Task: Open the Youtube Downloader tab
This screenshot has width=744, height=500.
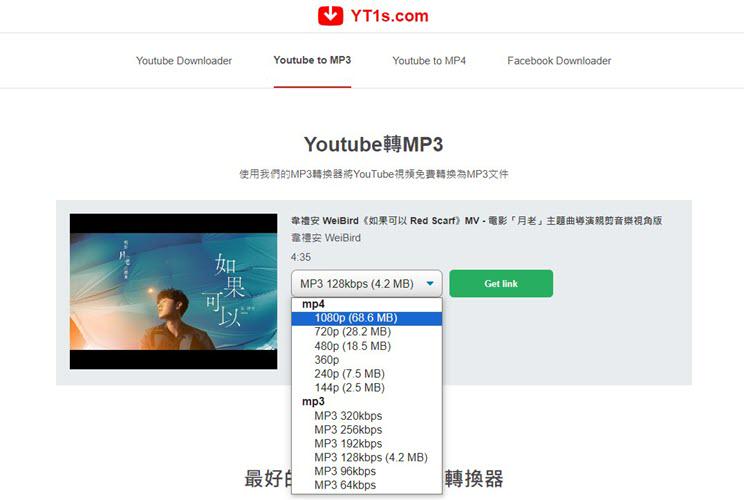Action: [x=184, y=61]
